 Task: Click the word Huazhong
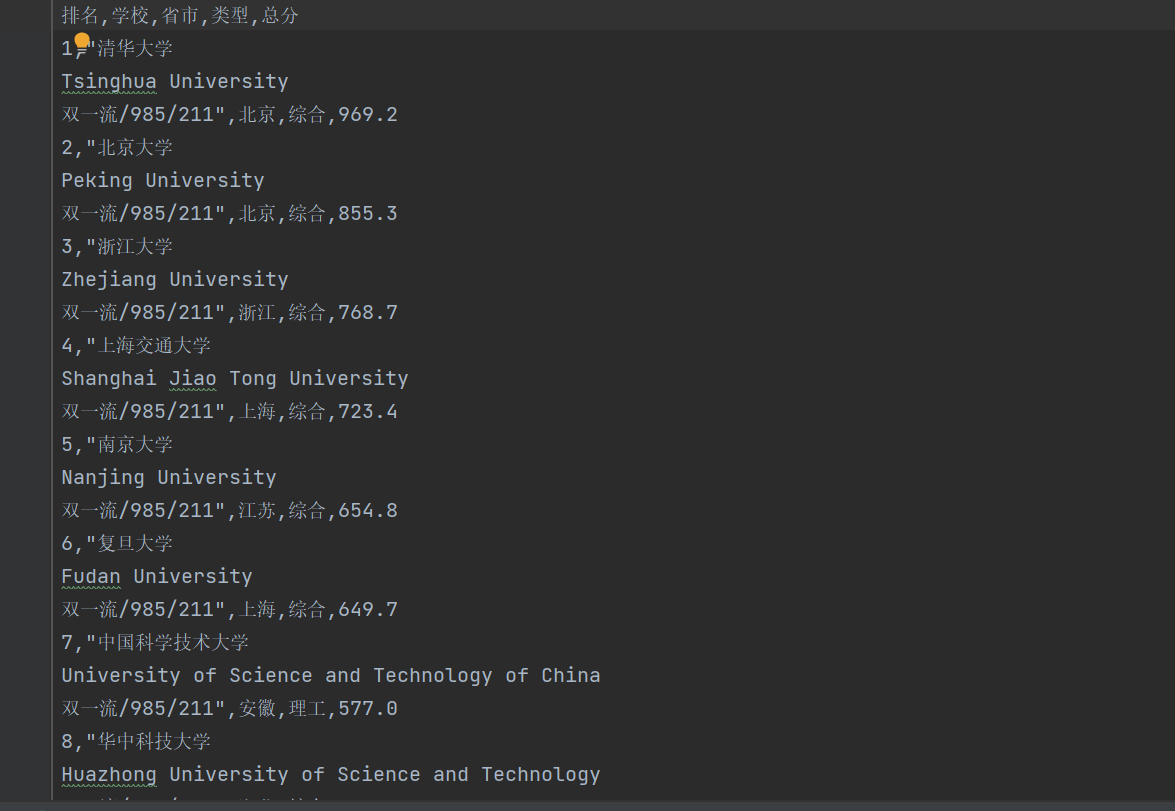point(109,775)
